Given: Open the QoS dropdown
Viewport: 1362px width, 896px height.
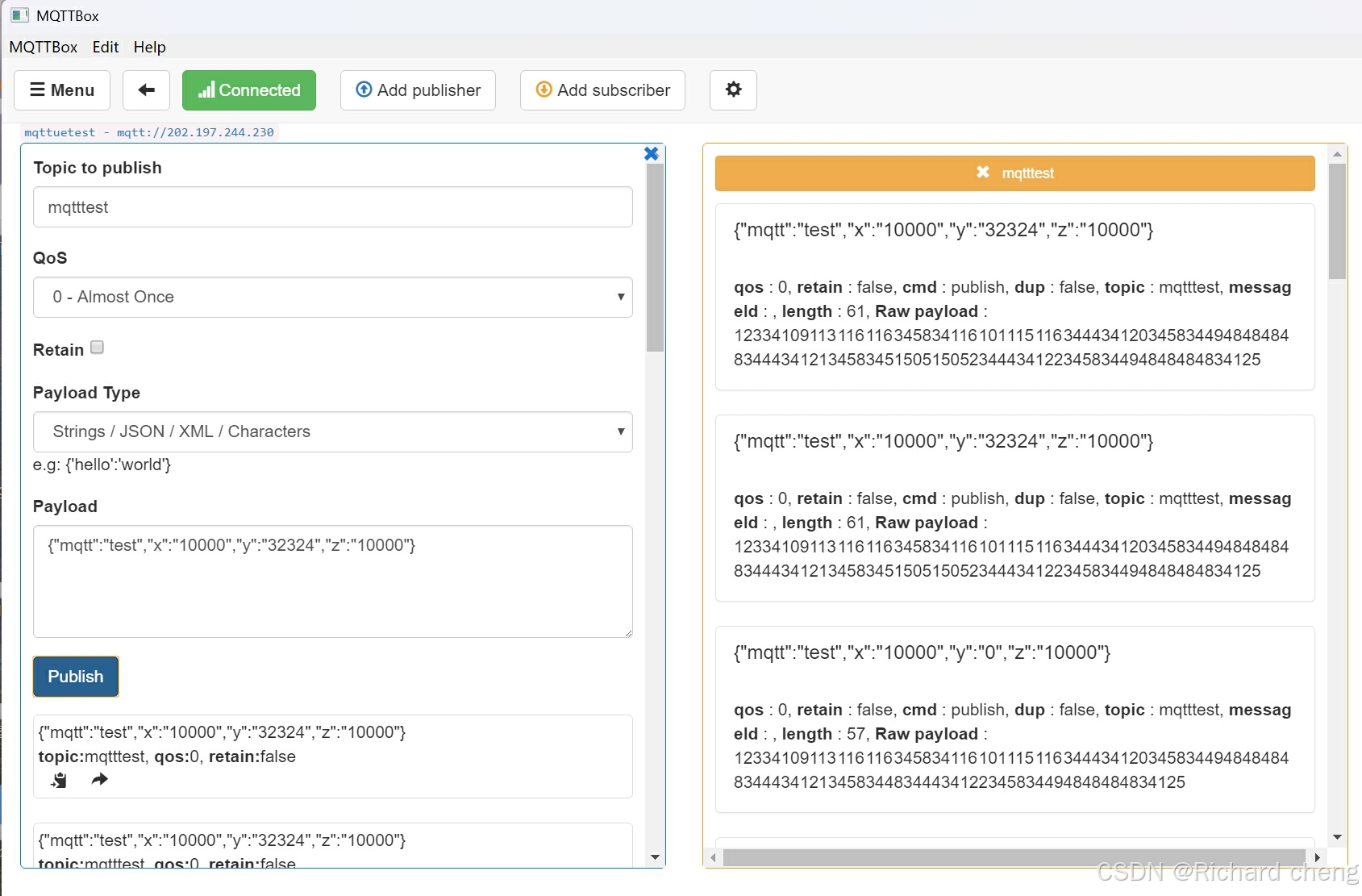Looking at the screenshot, I should tap(333, 297).
